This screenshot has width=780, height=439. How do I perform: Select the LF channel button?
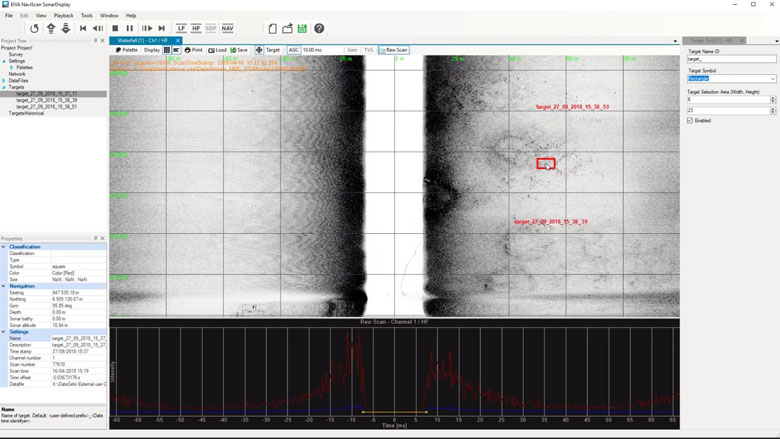(181, 29)
